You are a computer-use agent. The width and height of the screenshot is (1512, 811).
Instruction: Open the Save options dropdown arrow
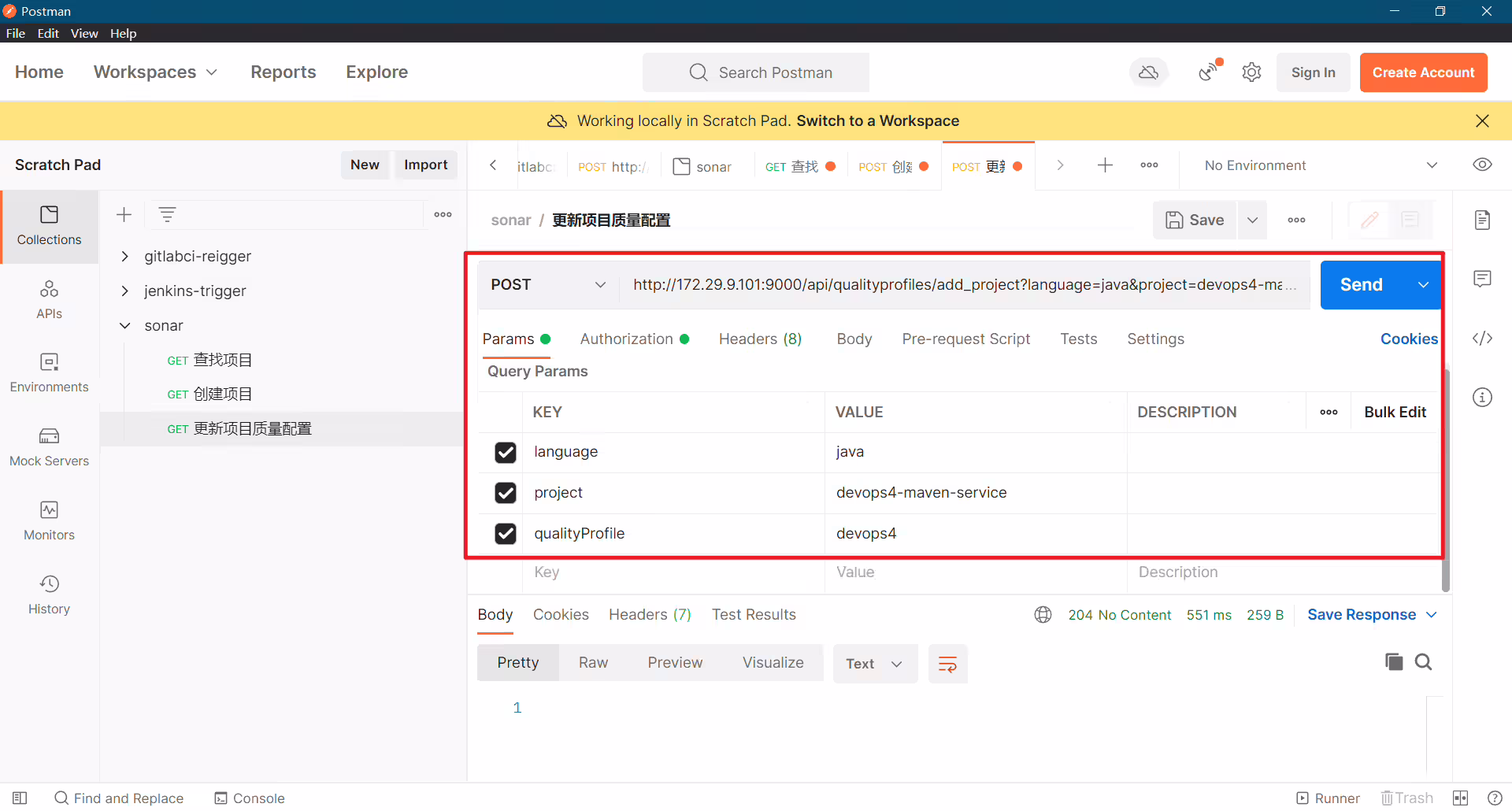[x=1252, y=220]
